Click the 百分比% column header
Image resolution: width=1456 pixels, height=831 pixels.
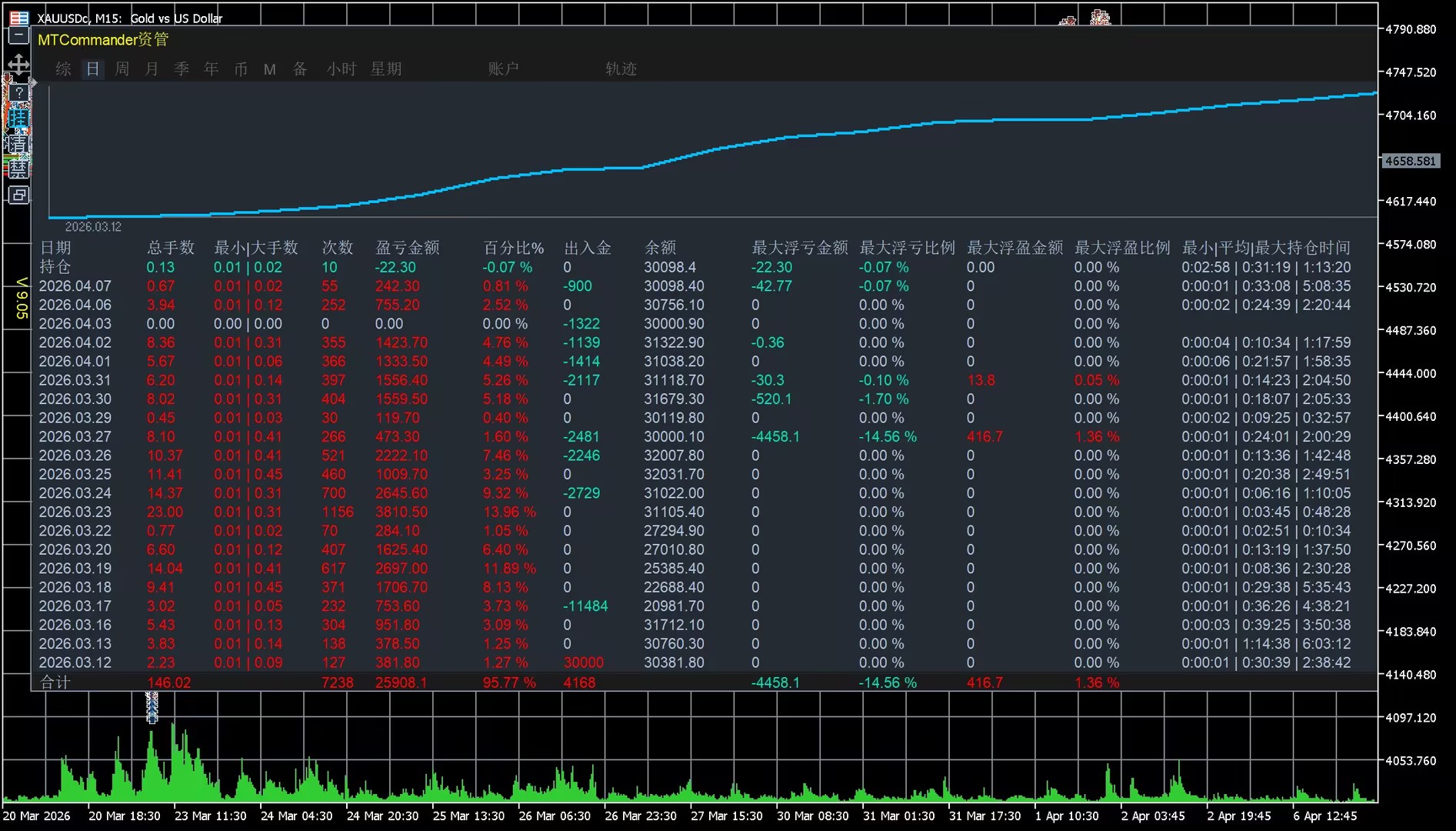tap(514, 248)
